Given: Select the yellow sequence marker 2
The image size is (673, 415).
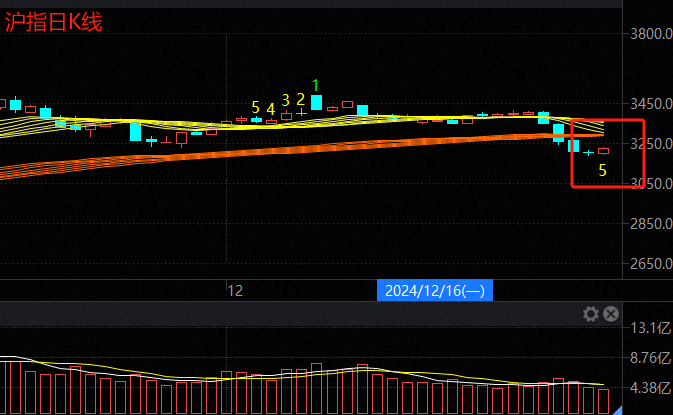Looking at the screenshot, I should 301,100.
